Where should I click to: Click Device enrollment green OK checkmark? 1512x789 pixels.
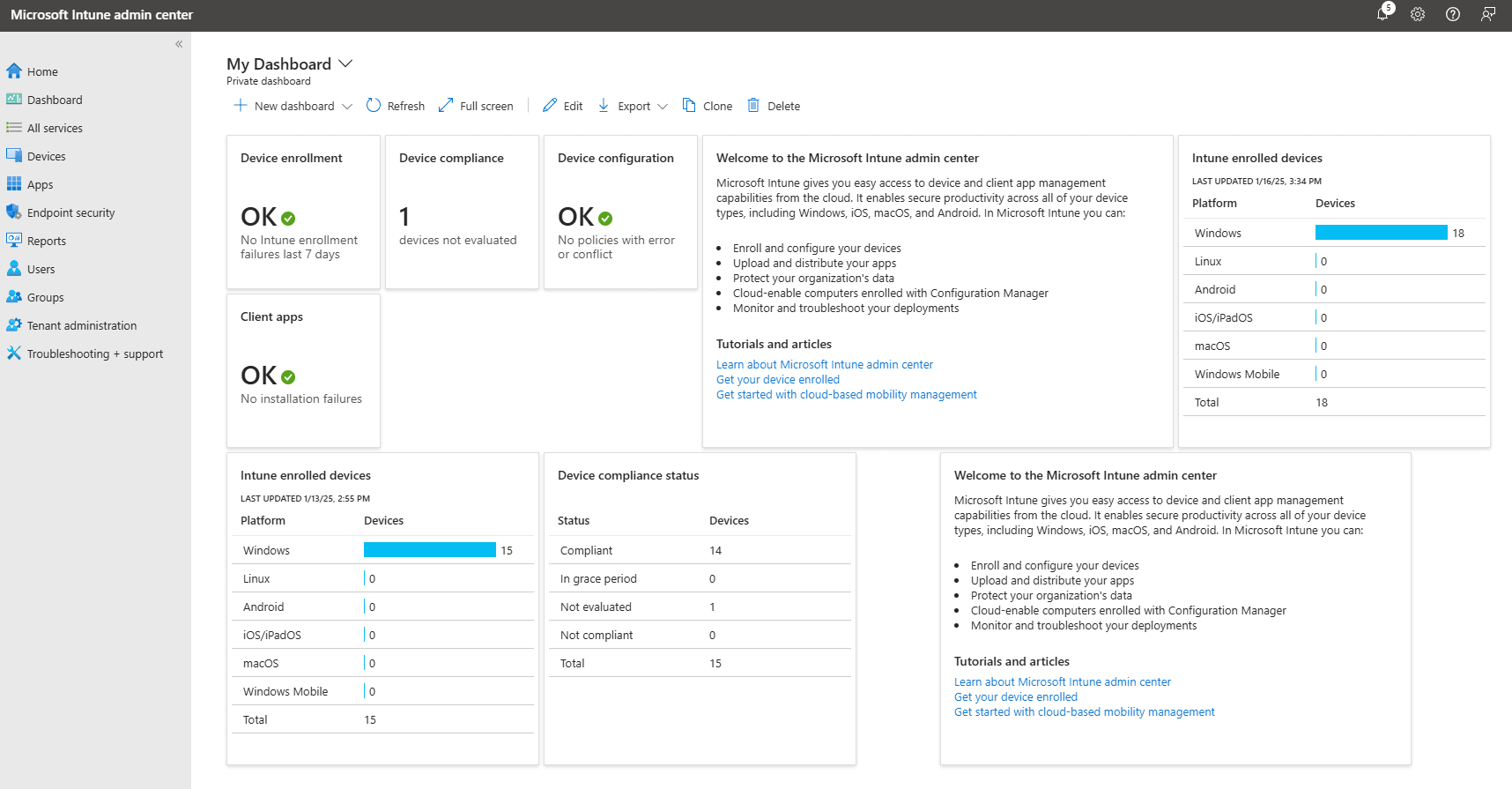288,219
